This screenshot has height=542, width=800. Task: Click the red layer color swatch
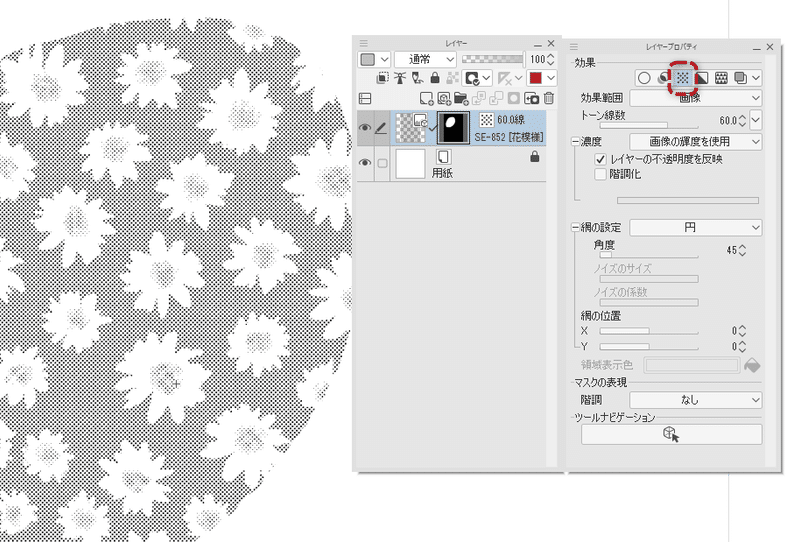[x=535, y=78]
